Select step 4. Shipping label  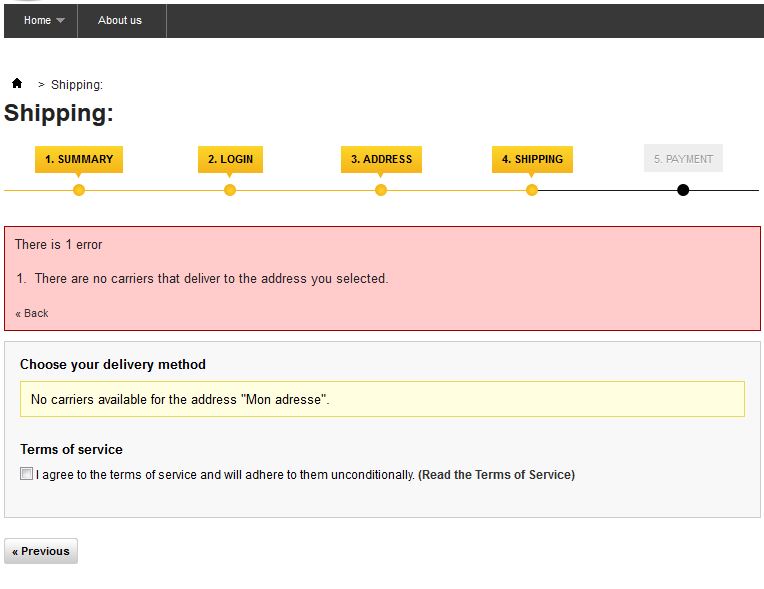tap(533, 159)
